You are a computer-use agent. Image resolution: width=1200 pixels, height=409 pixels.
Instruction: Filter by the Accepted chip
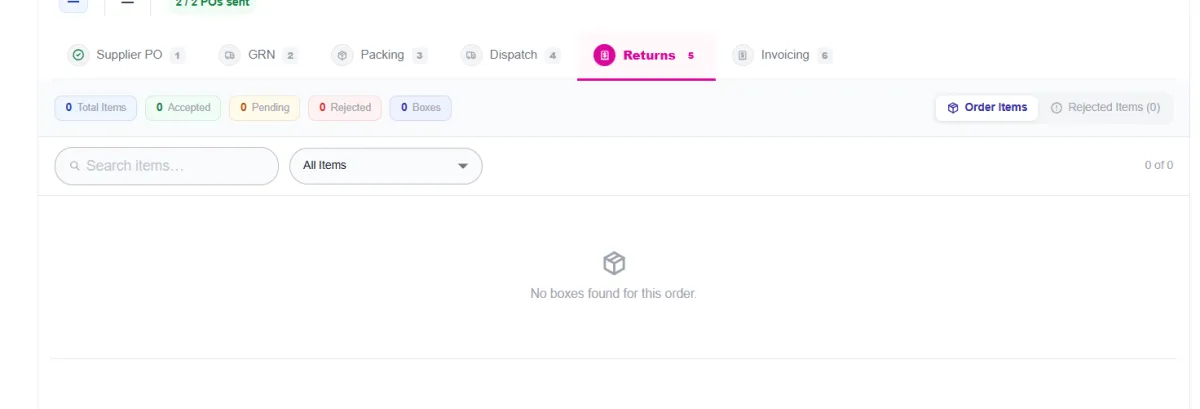pos(183,108)
